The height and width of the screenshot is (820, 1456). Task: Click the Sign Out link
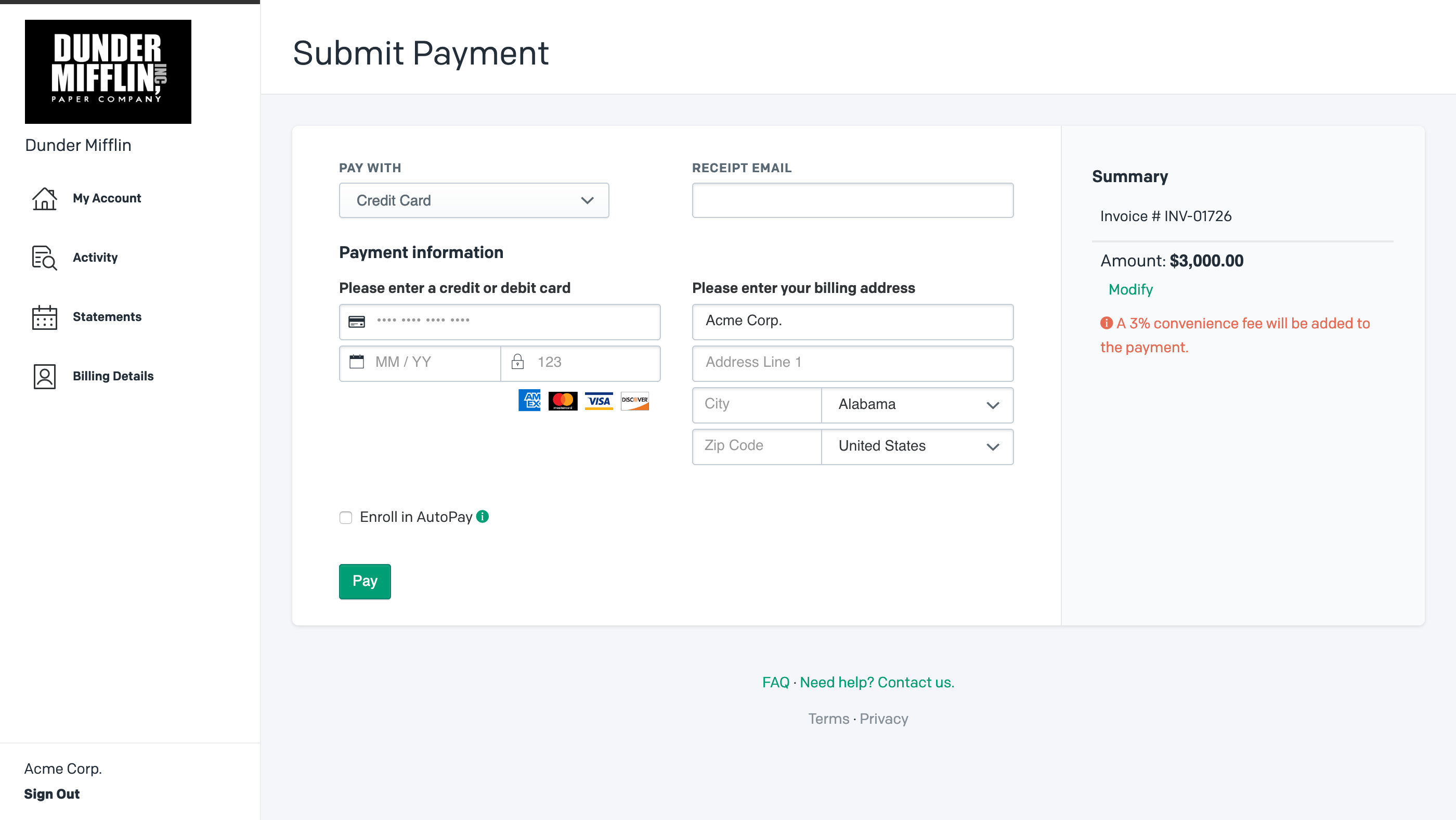click(52, 794)
